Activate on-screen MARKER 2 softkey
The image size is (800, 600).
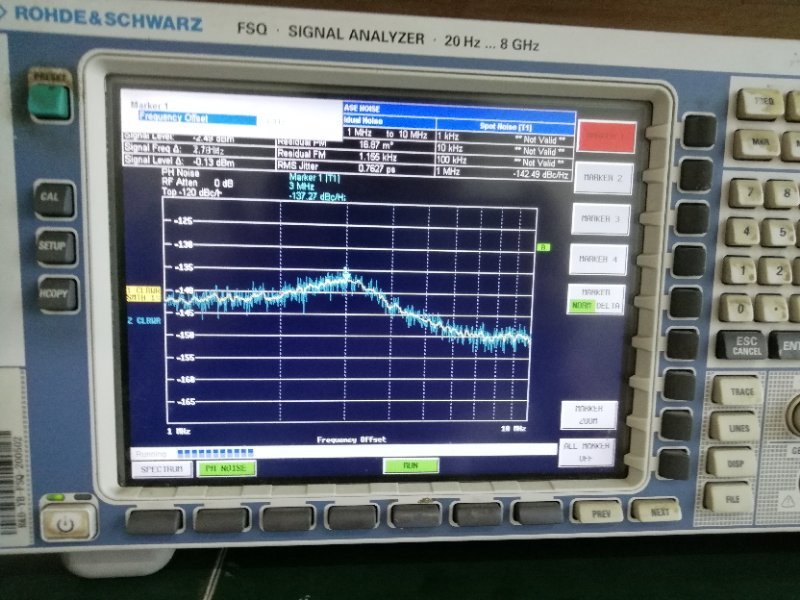coord(603,178)
